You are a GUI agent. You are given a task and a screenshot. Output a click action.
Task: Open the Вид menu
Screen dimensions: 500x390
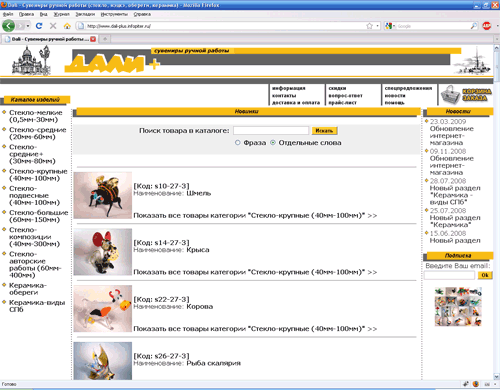43,14
